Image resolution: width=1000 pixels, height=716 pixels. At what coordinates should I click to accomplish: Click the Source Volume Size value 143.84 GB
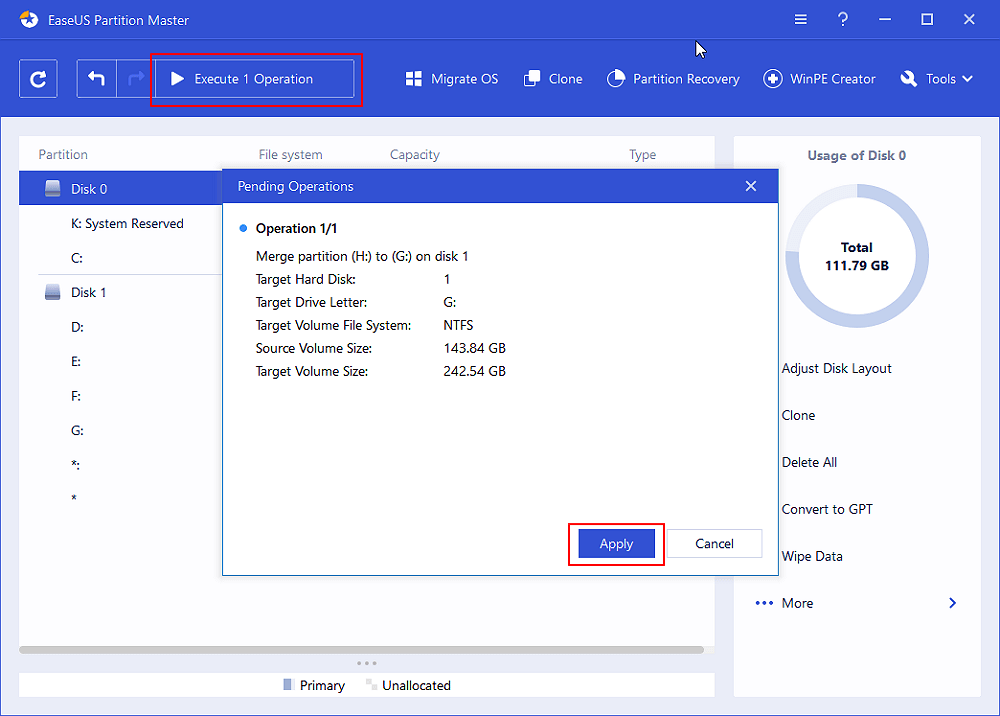[x=474, y=348]
